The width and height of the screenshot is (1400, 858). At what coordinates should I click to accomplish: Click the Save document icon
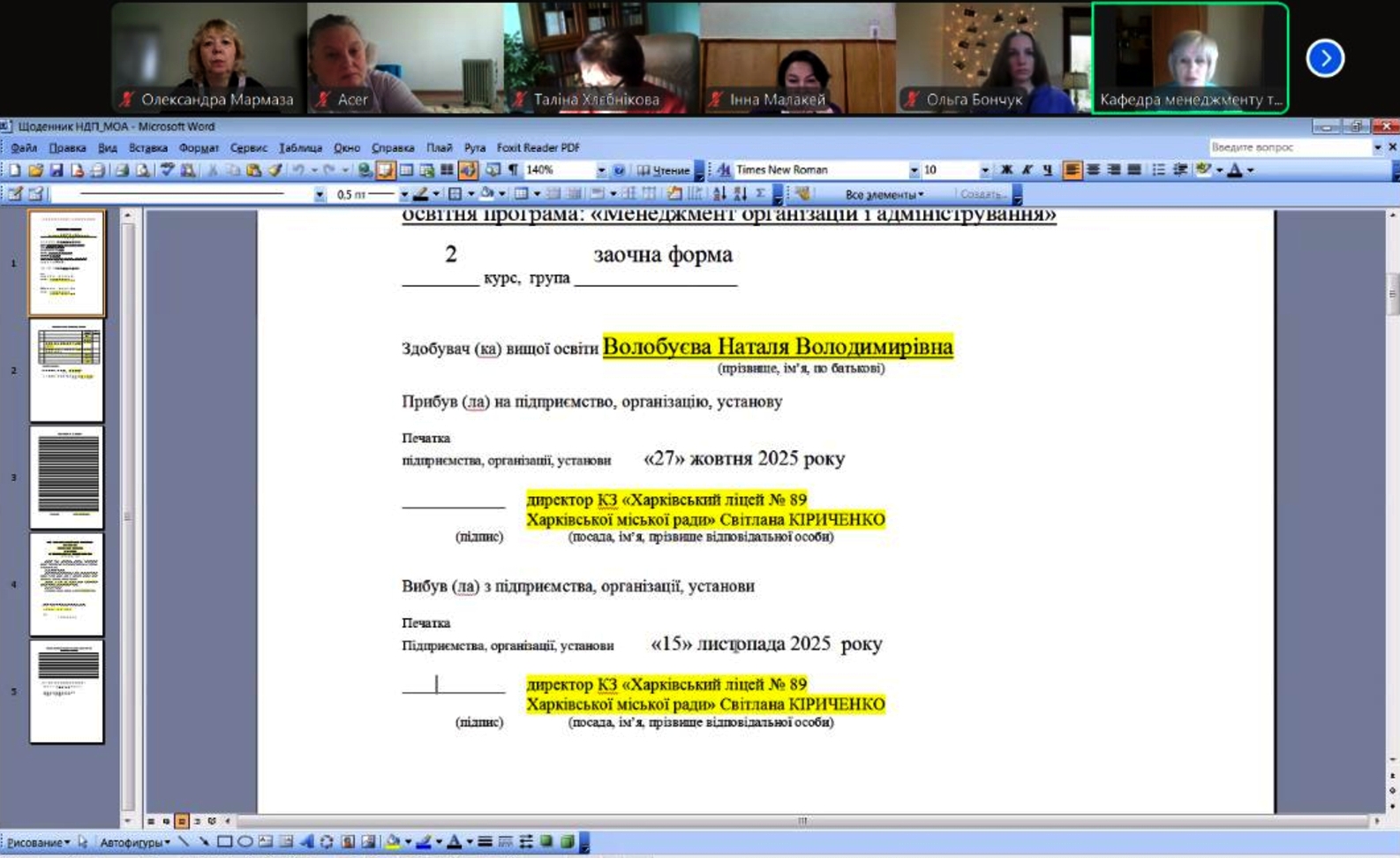tap(56, 170)
